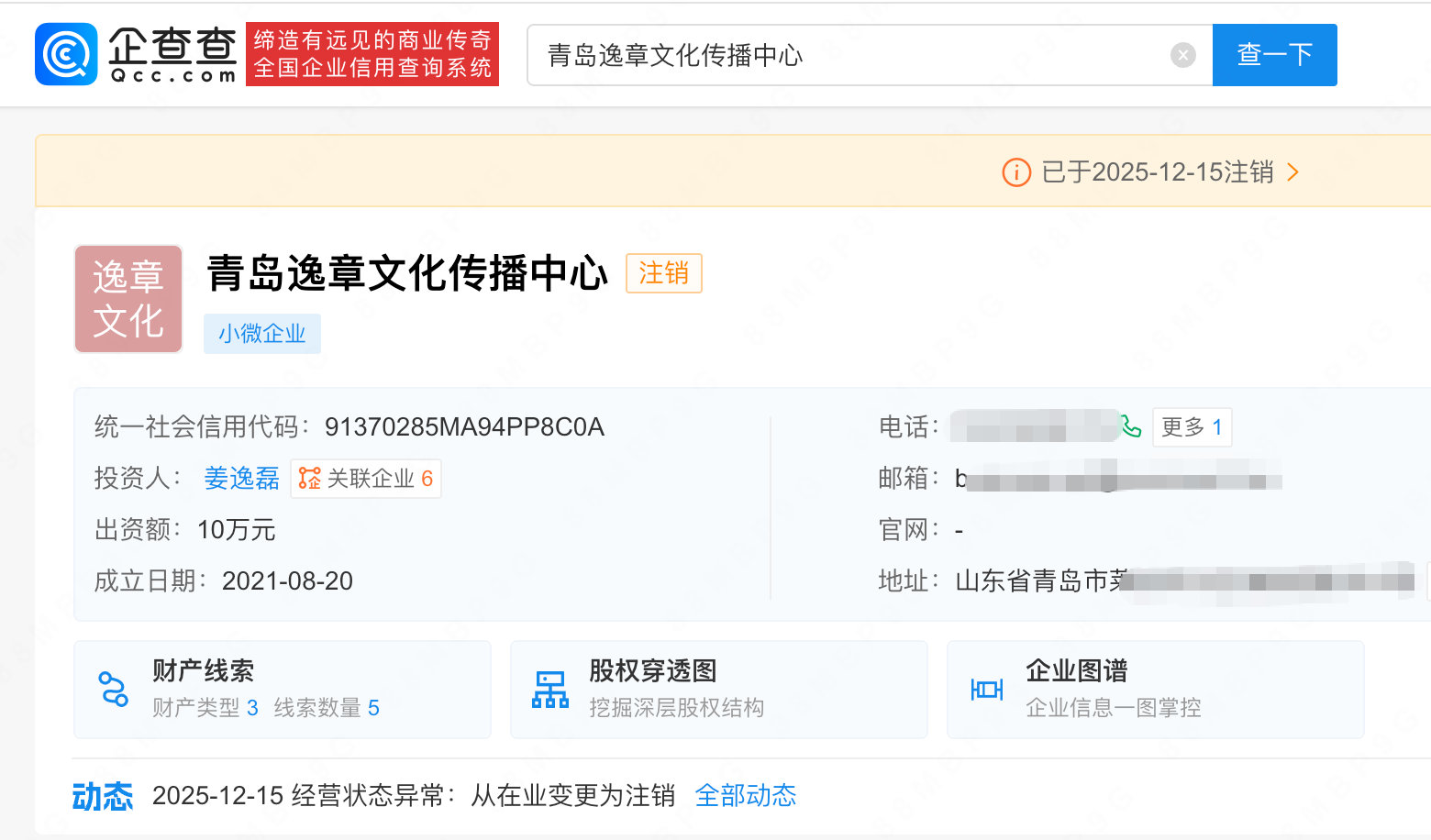Click the 小微企业 tag
This screenshot has height=840, width=1431.
coord(262,334)
